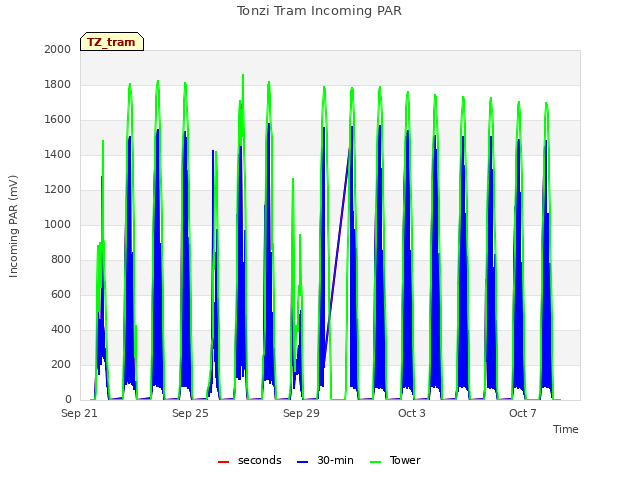Click the 200 y-axis tick label

pos(61,364)
